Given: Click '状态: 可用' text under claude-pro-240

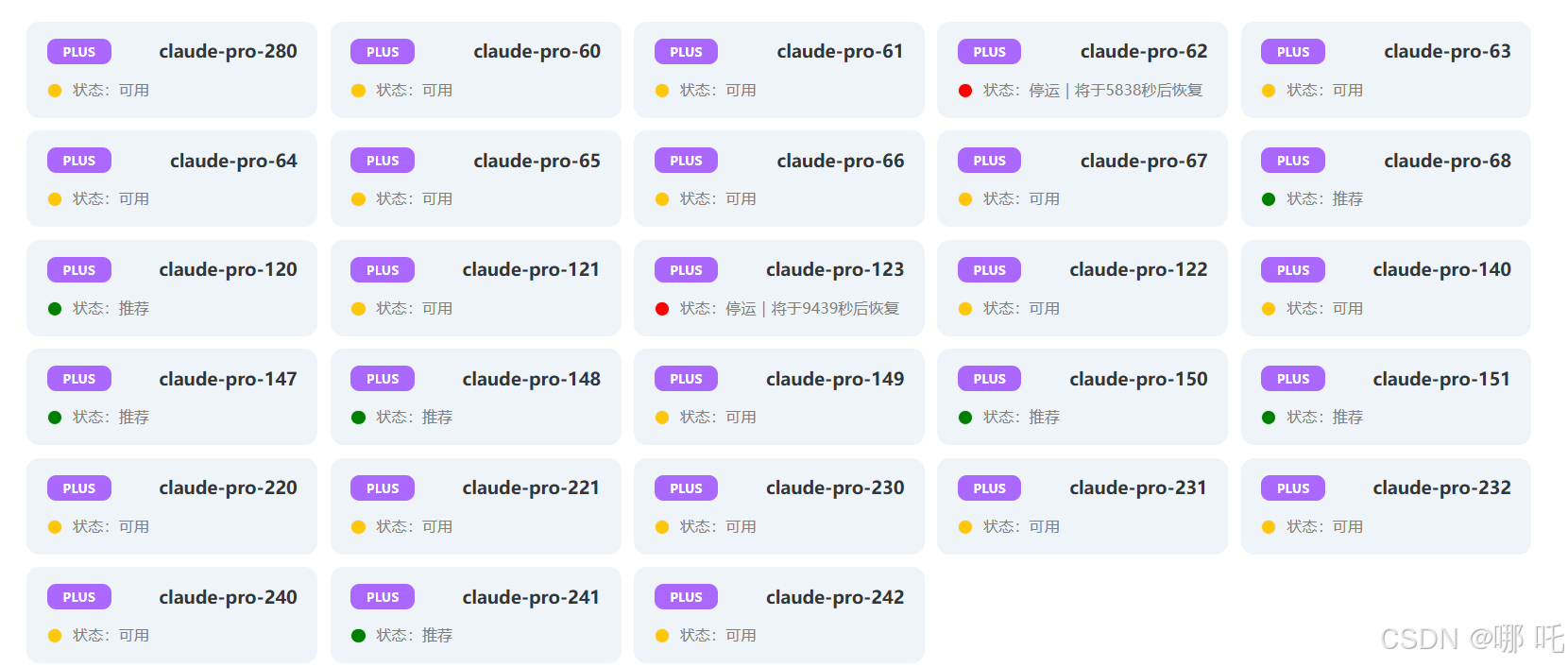Looking at the screenshot, I should [111, 636].
